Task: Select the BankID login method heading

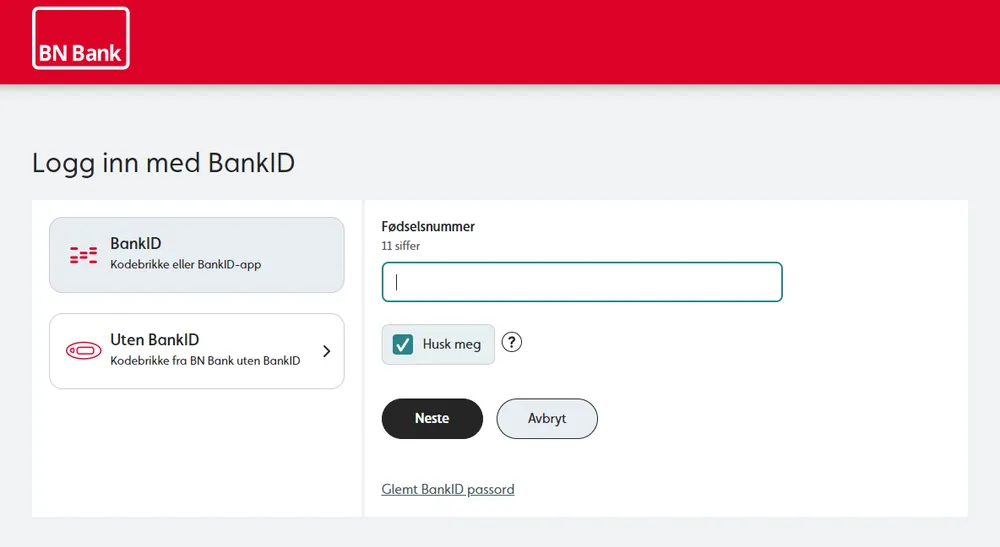Action: click(136, 244)
